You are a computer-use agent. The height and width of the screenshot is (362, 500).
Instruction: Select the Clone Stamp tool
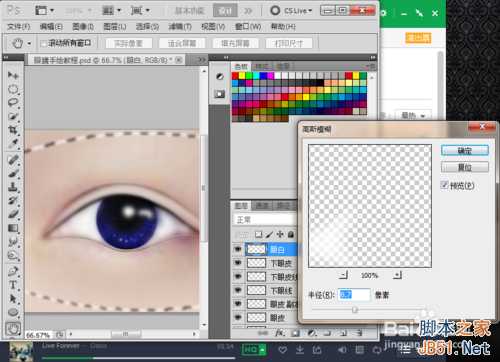coord(13,187)
